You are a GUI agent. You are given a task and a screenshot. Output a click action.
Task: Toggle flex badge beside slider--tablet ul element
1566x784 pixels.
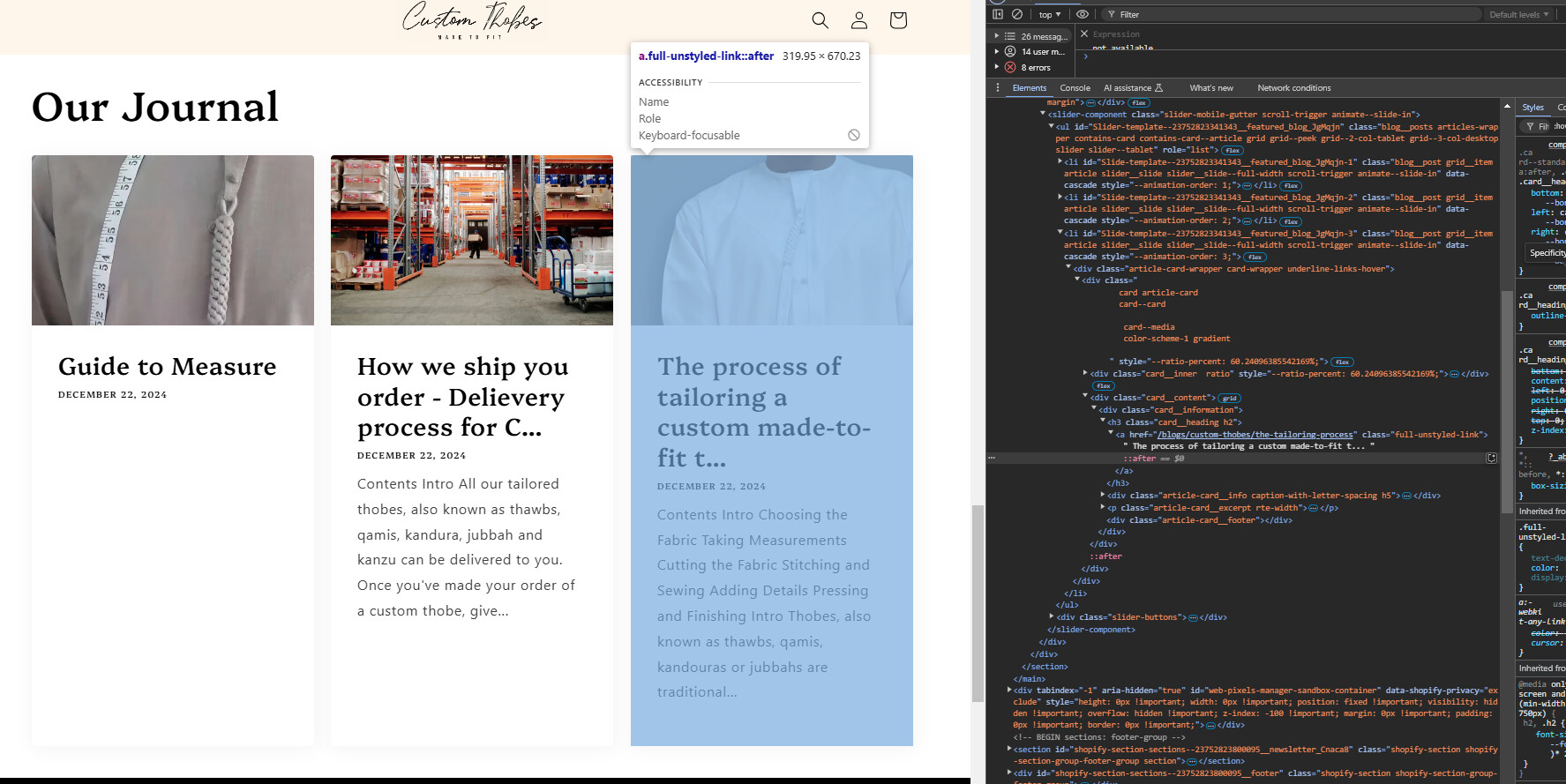(x=1232, y=151)
